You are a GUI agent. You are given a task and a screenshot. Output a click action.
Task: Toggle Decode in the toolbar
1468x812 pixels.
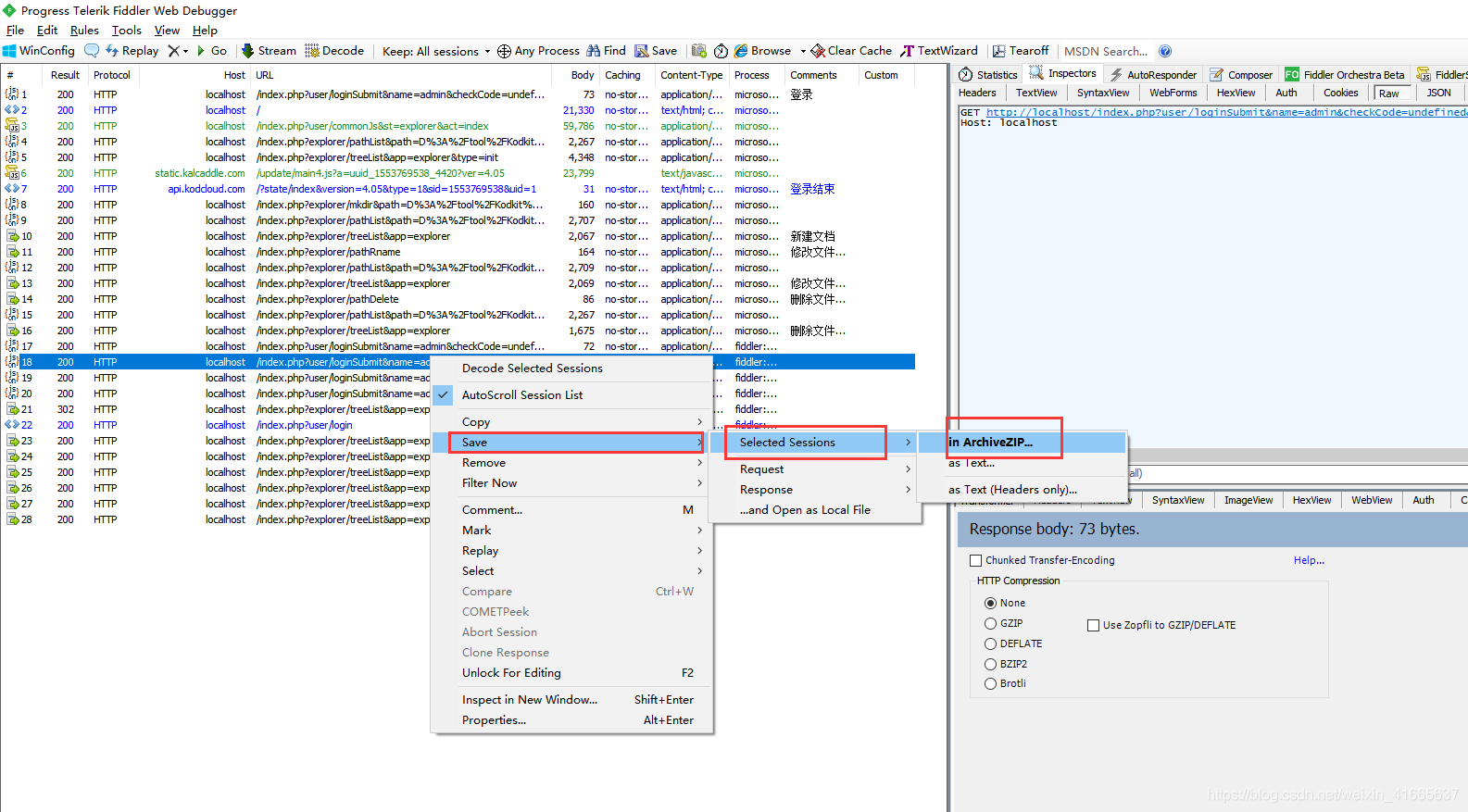(x=334, y=51)
